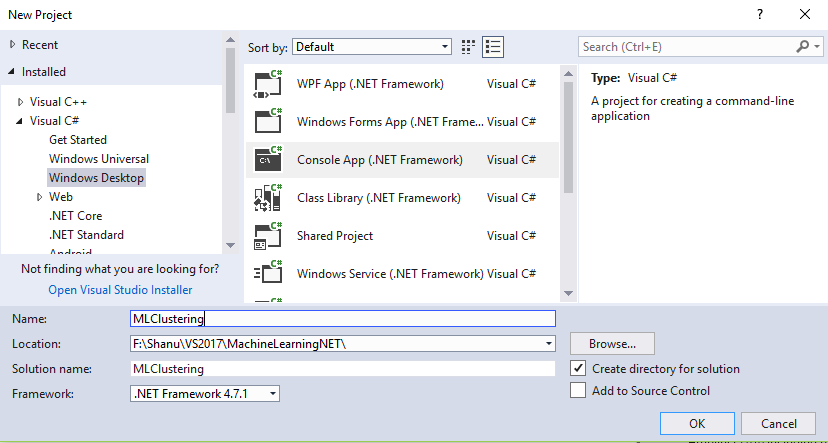Click template list scroll up arrow
Image resolution: width=828 pixels, height=443 pixels.
click(x=568, y=73)
